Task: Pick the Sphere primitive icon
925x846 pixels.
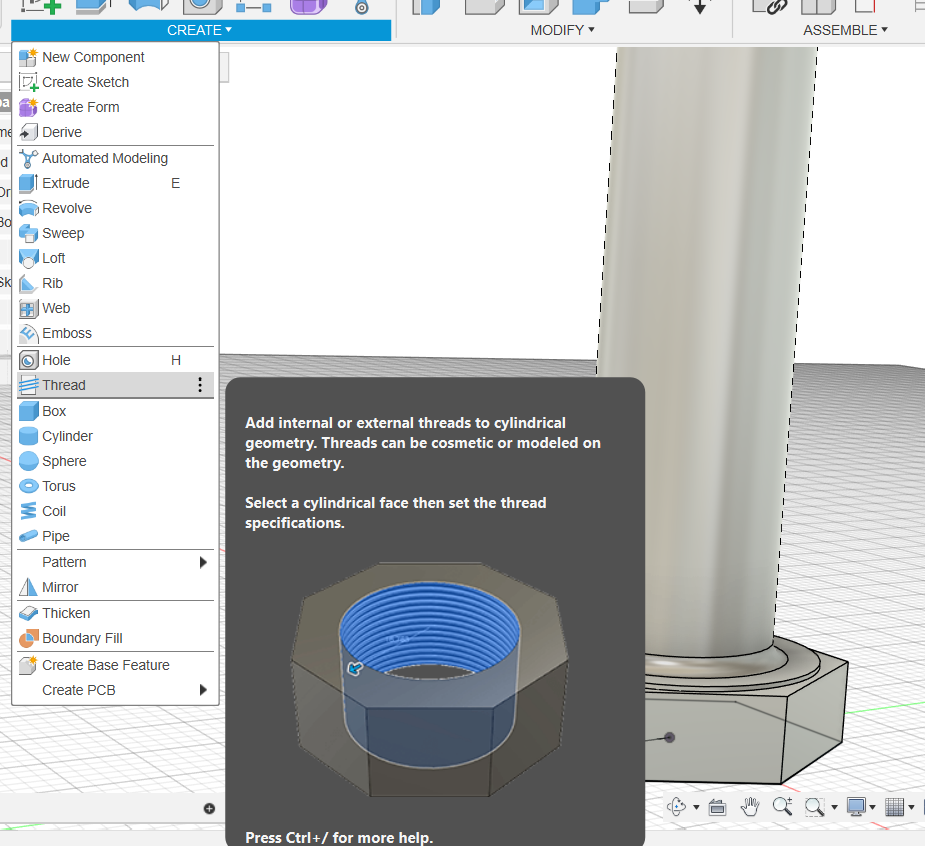Action: pos(28,461)
